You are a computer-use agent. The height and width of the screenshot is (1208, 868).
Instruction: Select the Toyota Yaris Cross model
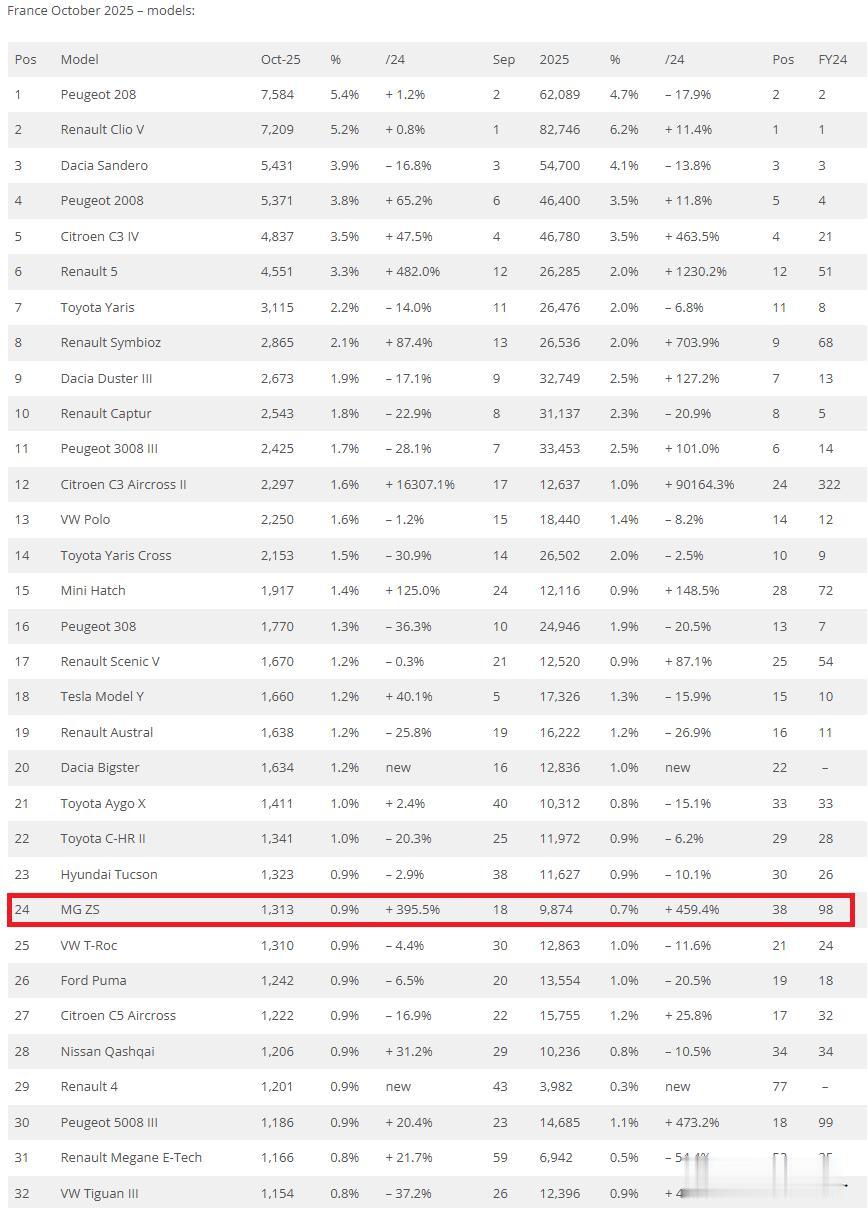[x=116, y=555]
